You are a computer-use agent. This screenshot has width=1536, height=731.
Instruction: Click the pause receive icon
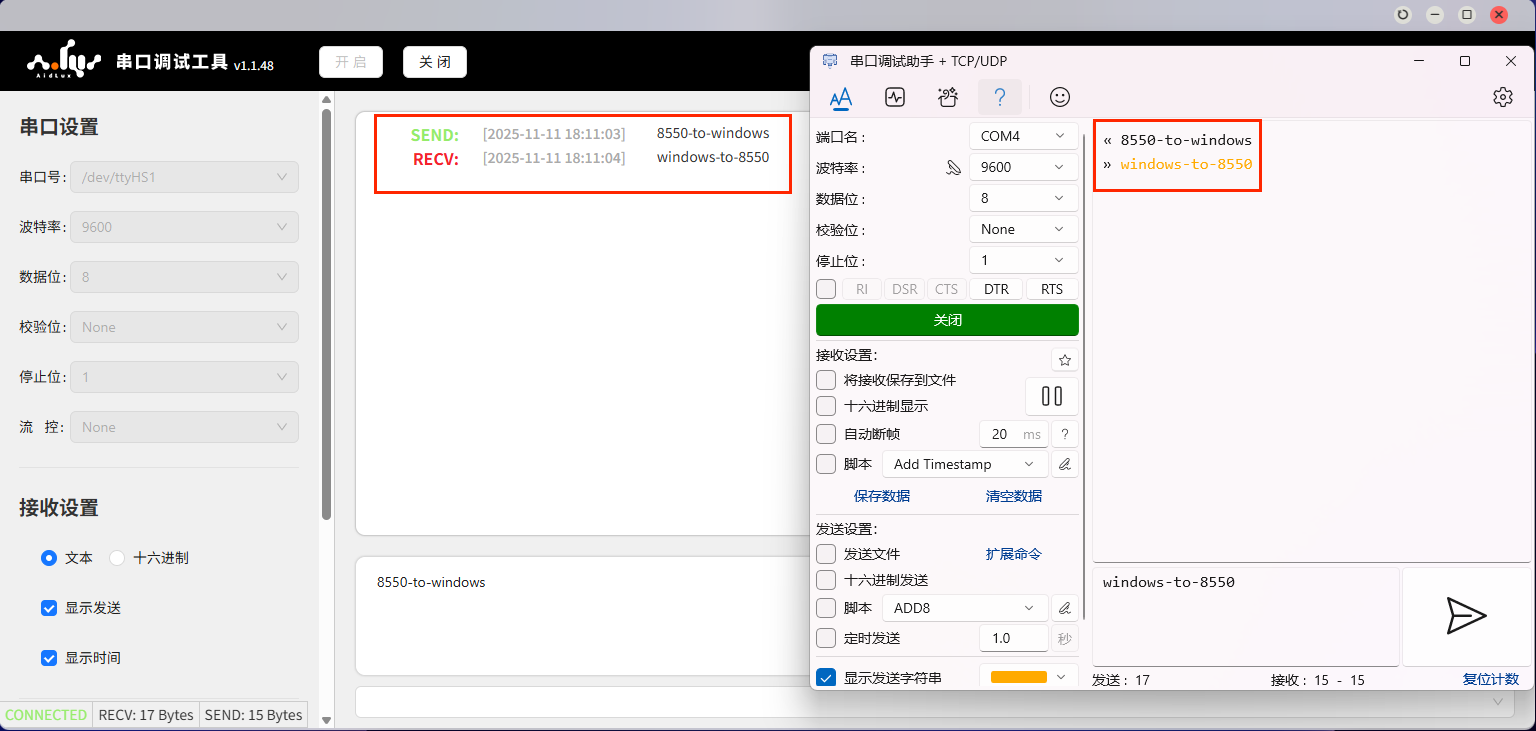click(1051, 396)
